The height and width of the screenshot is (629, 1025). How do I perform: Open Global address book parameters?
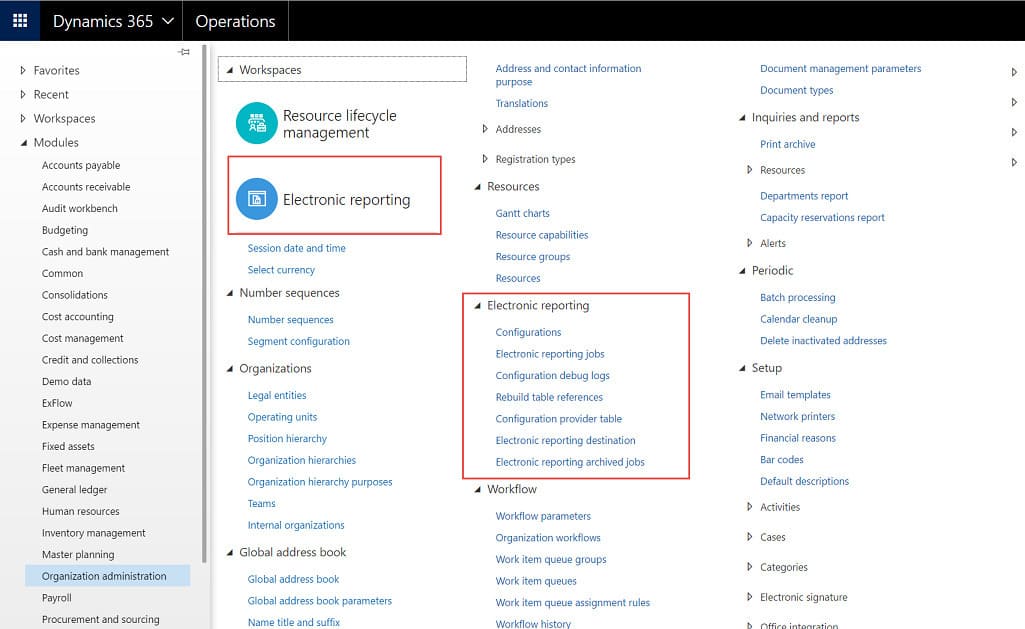319,600
